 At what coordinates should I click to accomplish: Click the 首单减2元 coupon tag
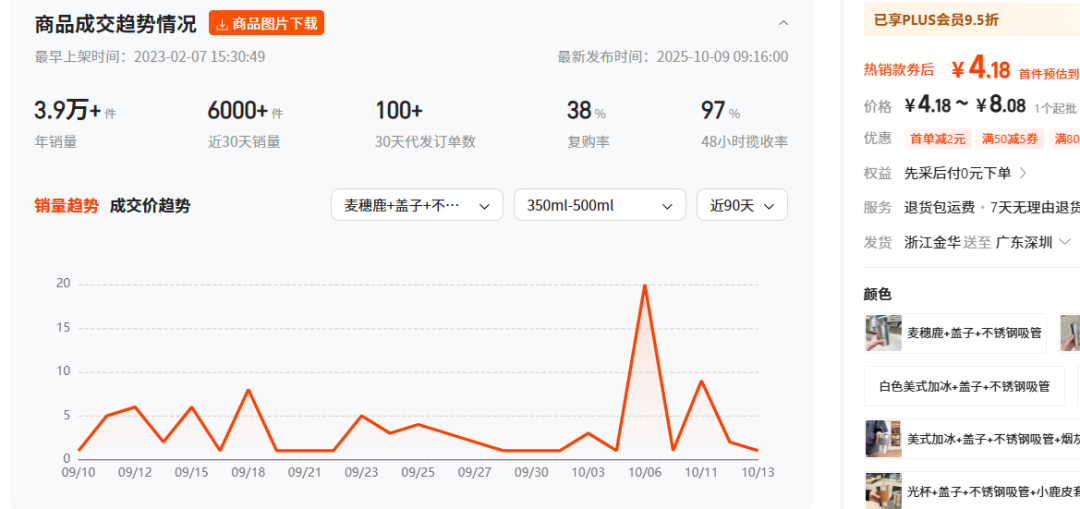point(937,138)
